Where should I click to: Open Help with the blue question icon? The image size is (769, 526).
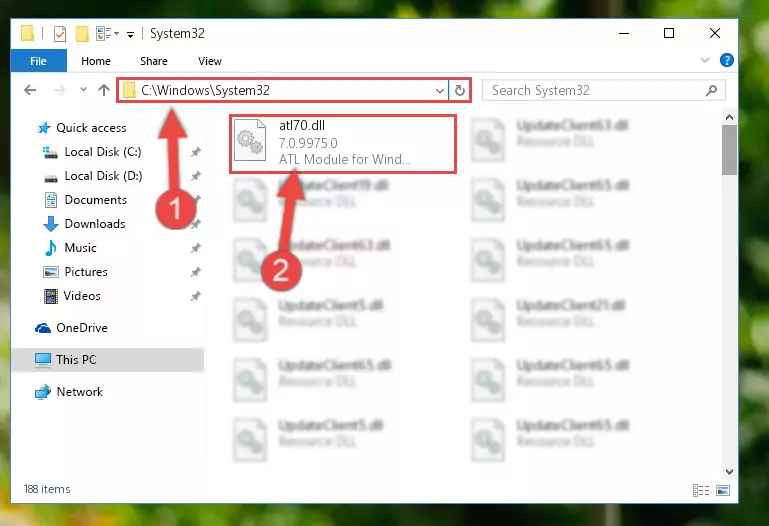(x=726, y=60)
